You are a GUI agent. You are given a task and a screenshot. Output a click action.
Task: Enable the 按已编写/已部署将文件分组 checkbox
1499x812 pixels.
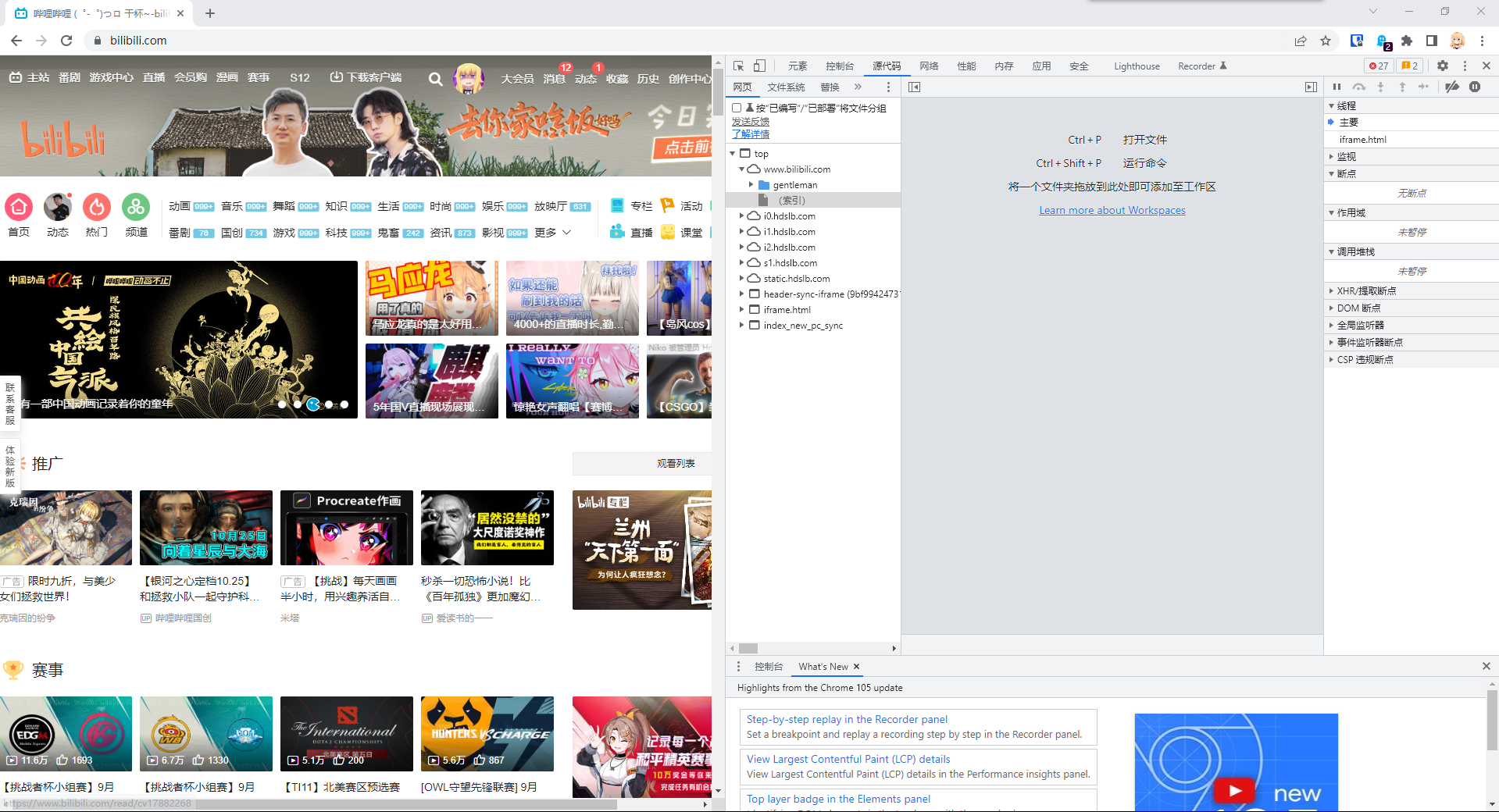click(x=735, y=109)
